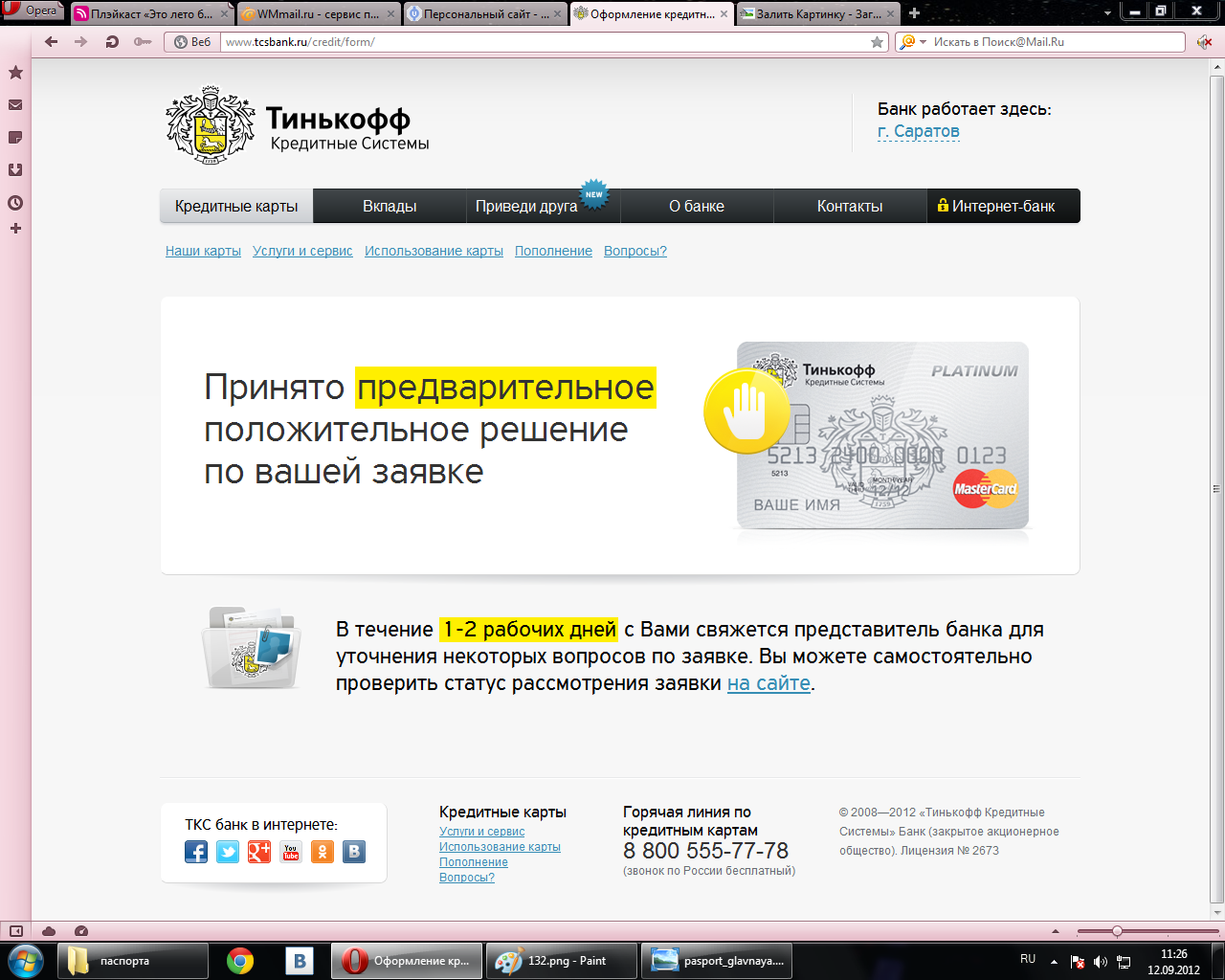Open Opera sidebar downloads panel

(15, 170)
